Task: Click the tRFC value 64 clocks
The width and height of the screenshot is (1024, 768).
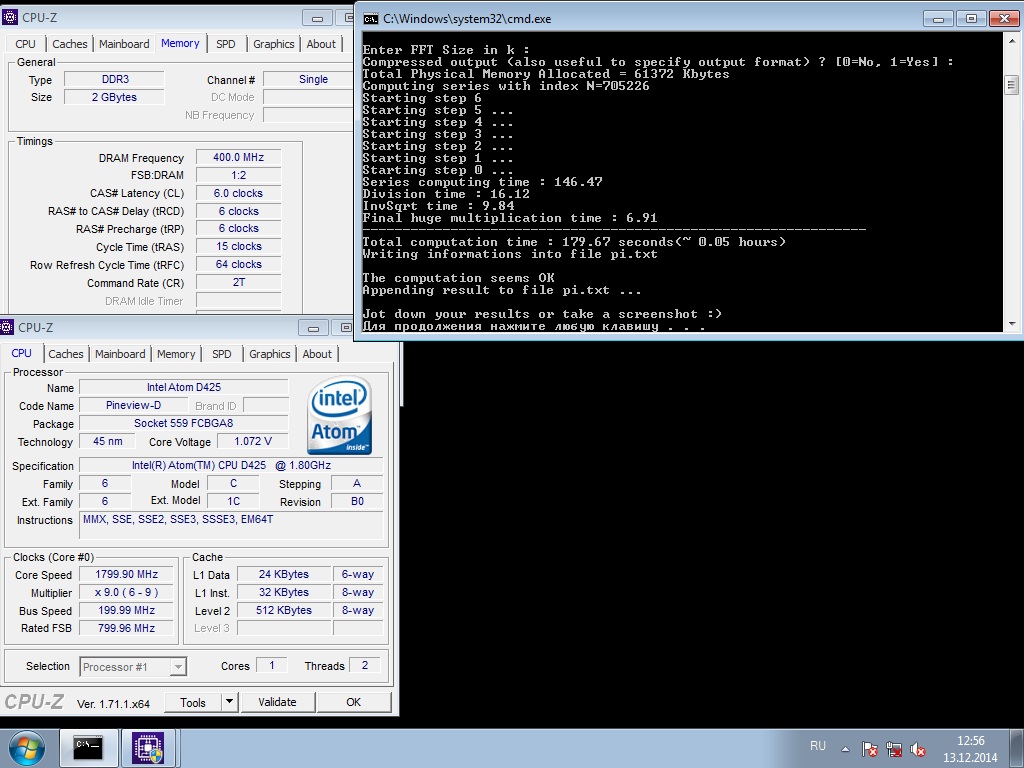Action: [x=238, y=264]
